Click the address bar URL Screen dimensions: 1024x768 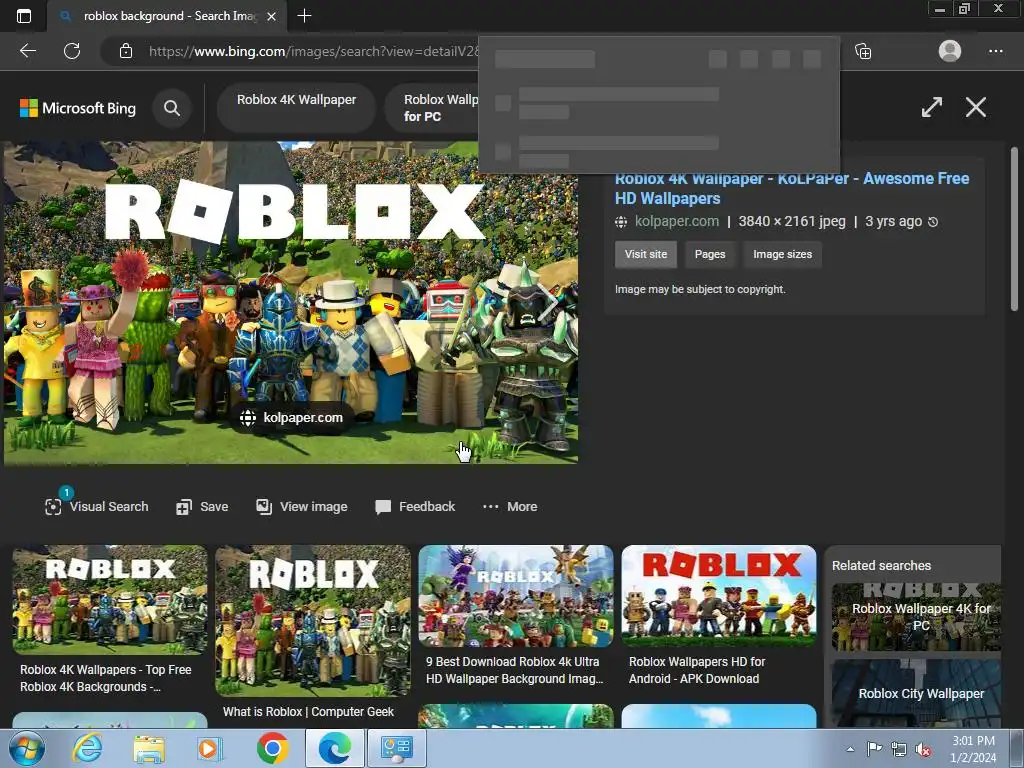313,51
